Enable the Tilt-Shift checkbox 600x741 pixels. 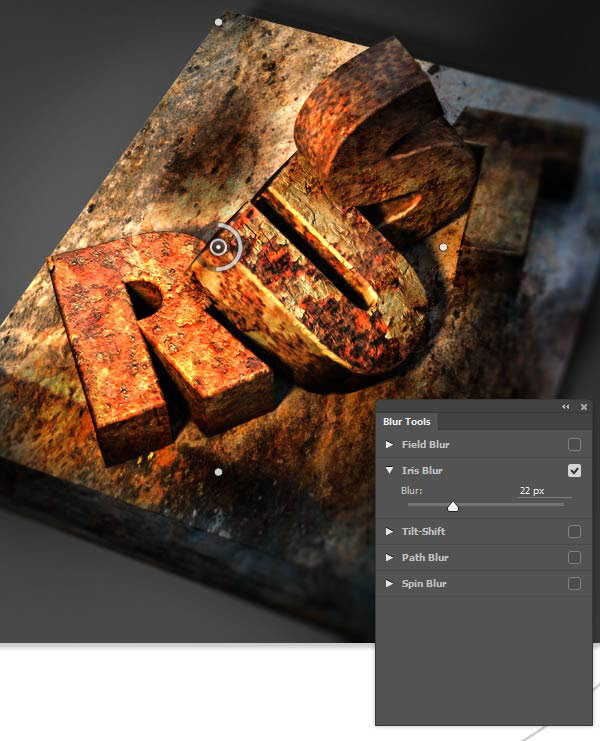[x=574, y=532]
